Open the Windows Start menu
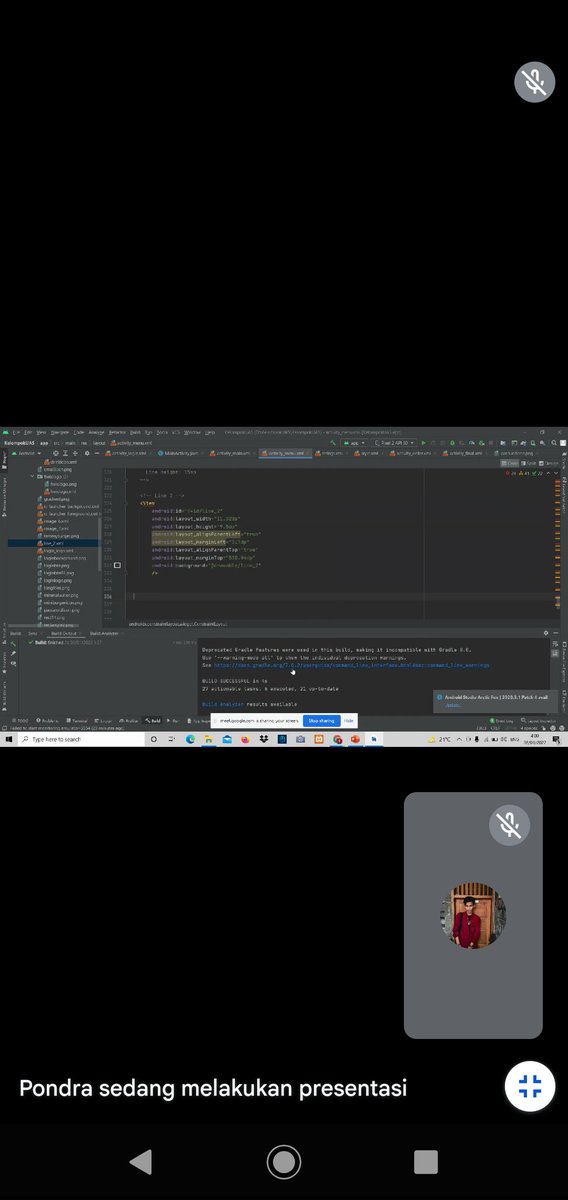Image resolution: width=568 pixels, height=1200 pixels. pos(8,740)
